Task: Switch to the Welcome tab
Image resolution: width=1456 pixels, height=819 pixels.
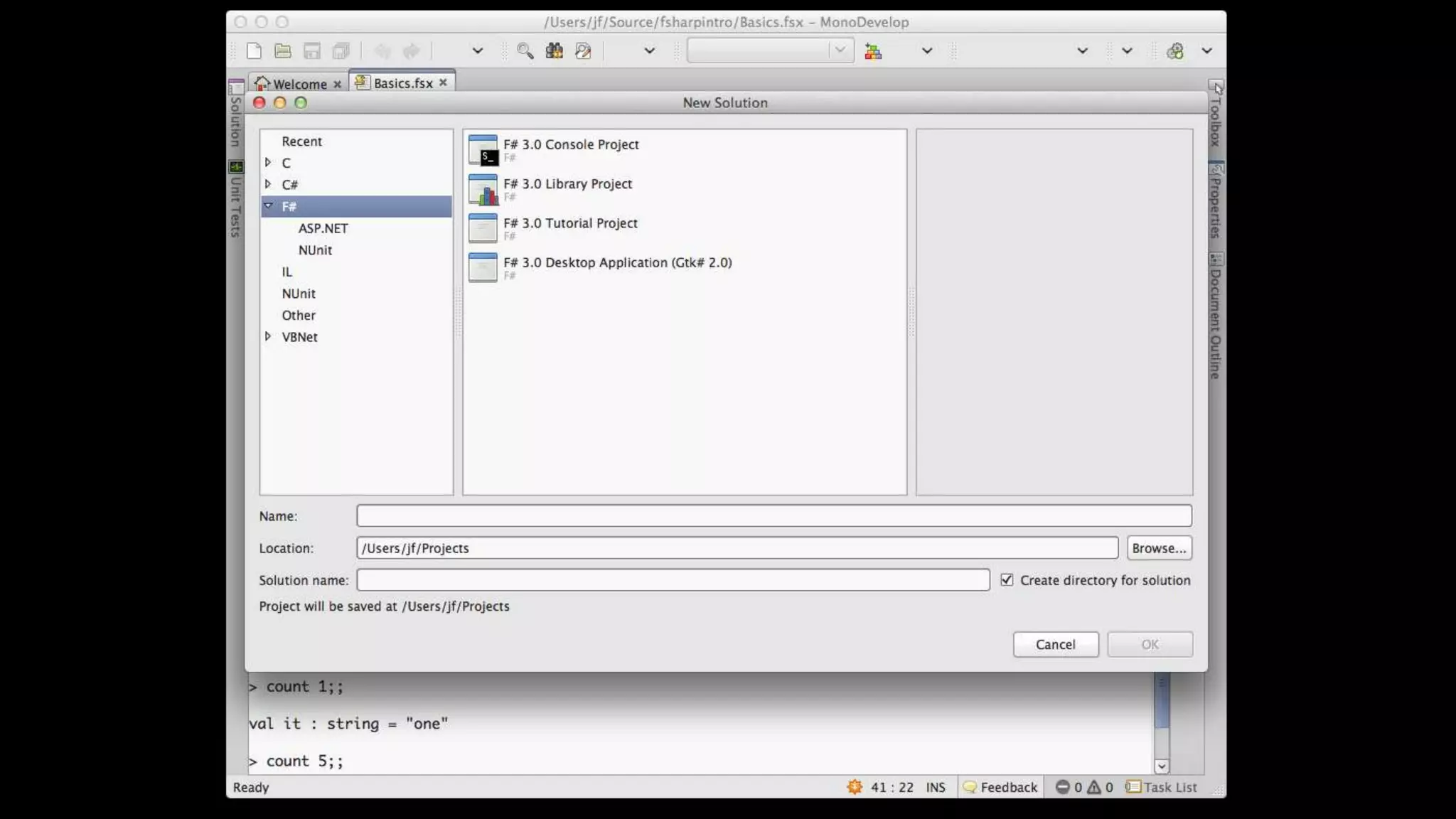Action: click(299, 84)
